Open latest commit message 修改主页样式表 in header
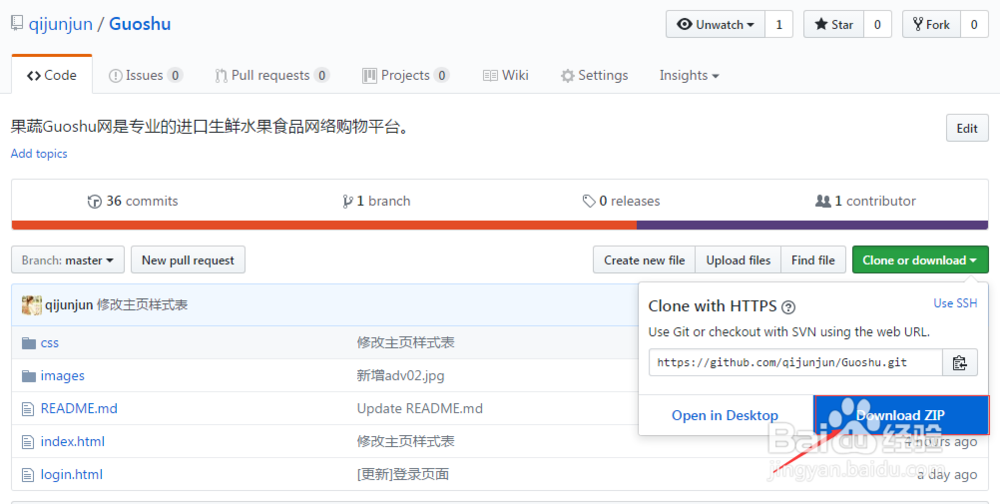This screenshot has width=1000, height=504. 142,305
